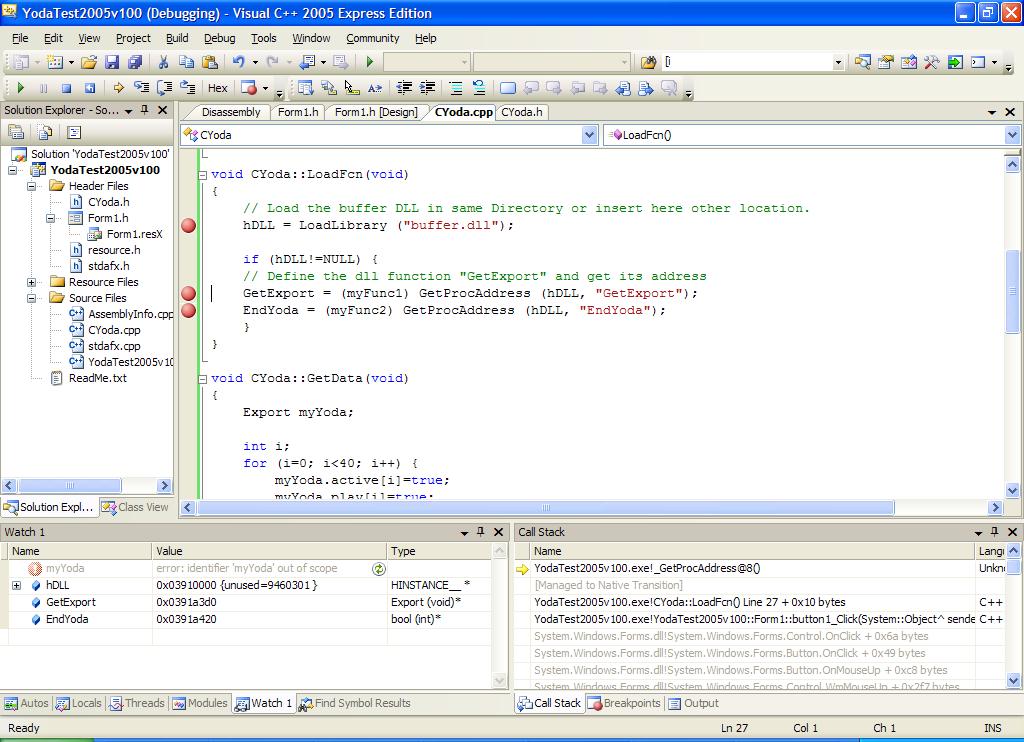
Task: Click the Save All icon
Action: [x=135, y=62]
